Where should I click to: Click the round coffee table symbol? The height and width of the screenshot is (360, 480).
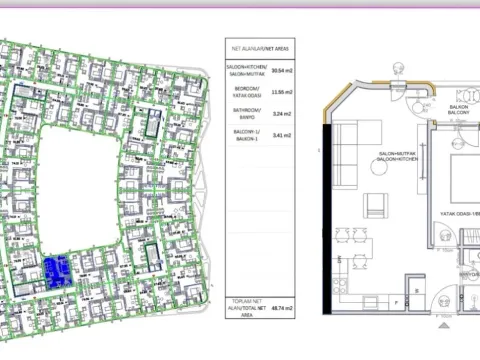379,166
